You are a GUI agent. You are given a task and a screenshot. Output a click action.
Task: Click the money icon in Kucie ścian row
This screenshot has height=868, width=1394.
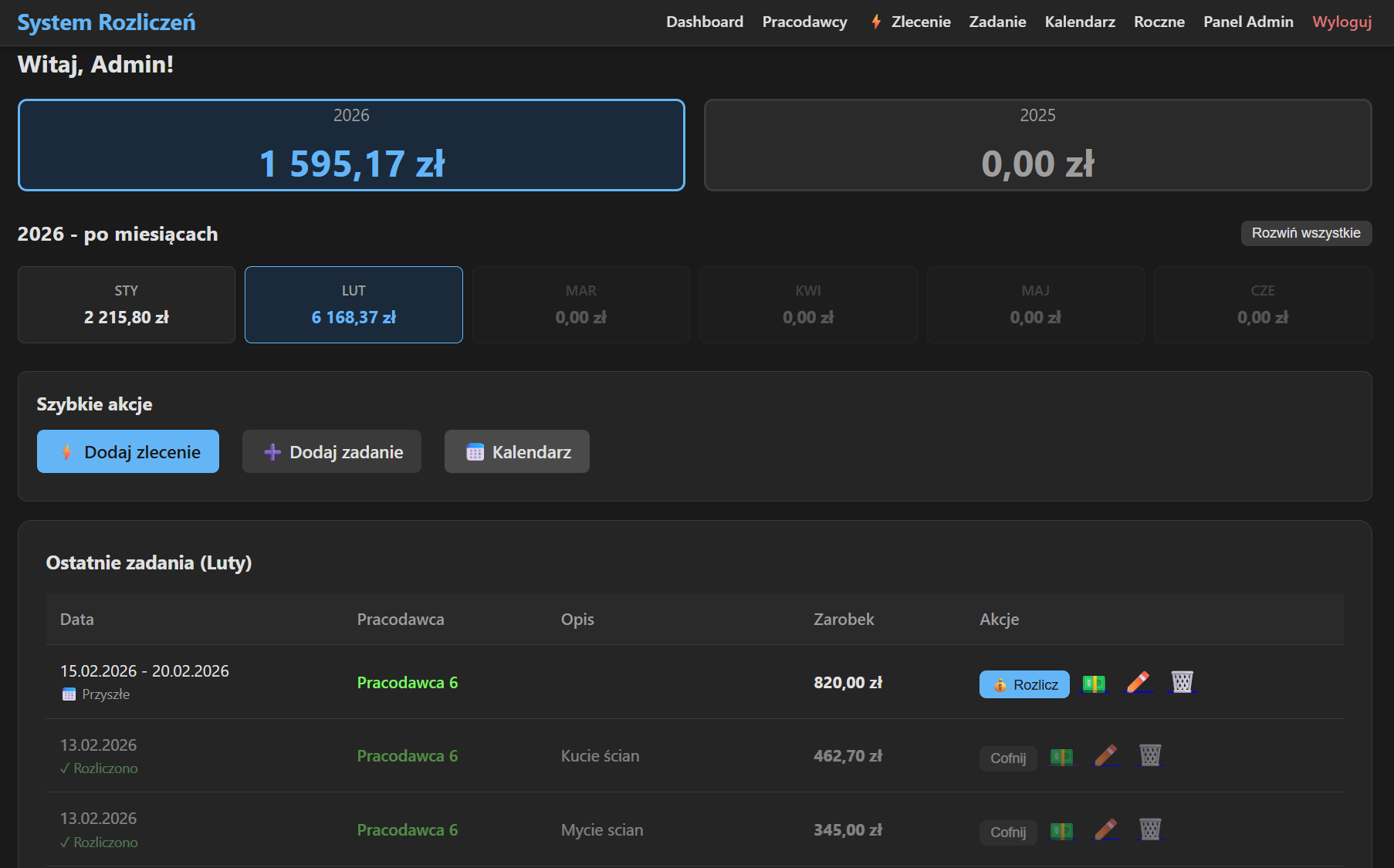pyautogui.click(x=1061, y=757)
